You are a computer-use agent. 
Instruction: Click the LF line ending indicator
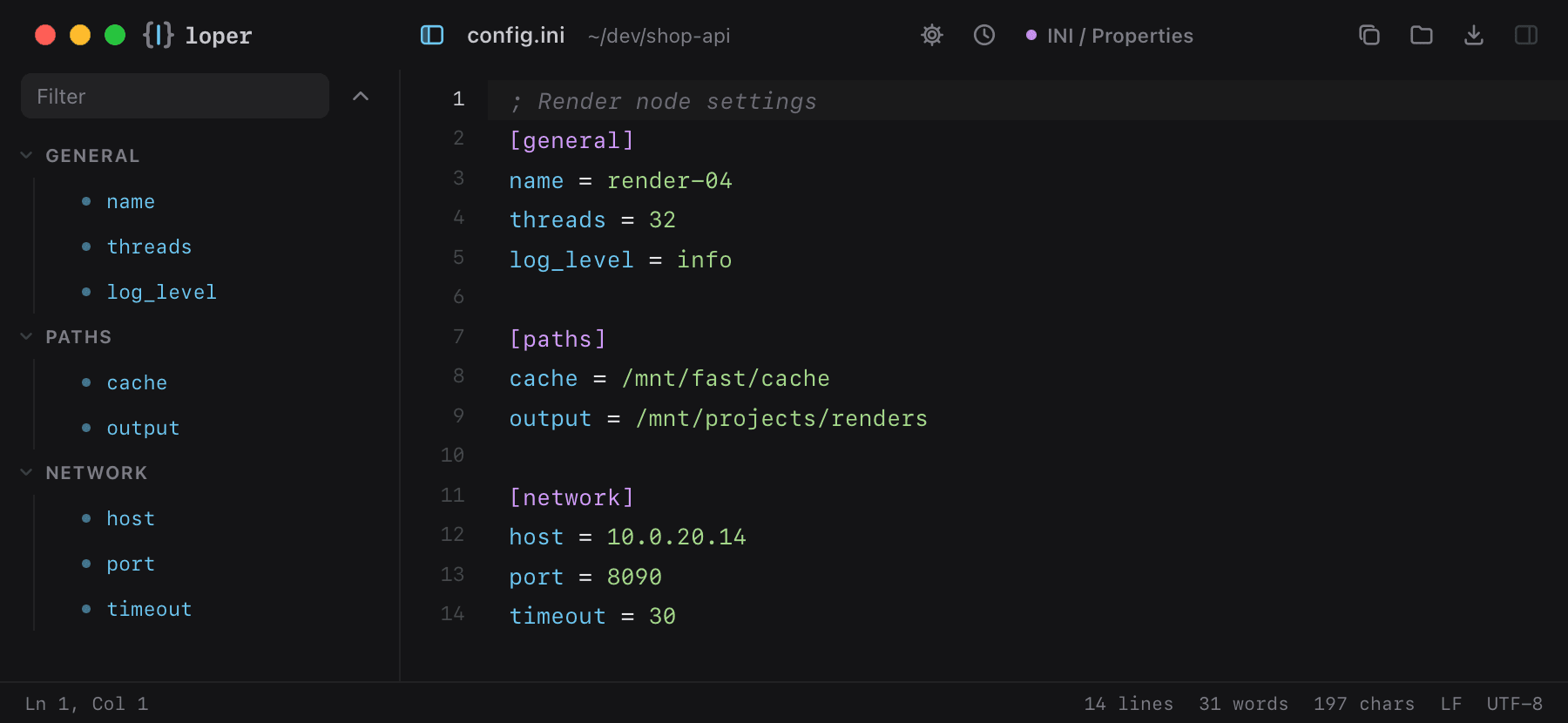click(1450, 704)
